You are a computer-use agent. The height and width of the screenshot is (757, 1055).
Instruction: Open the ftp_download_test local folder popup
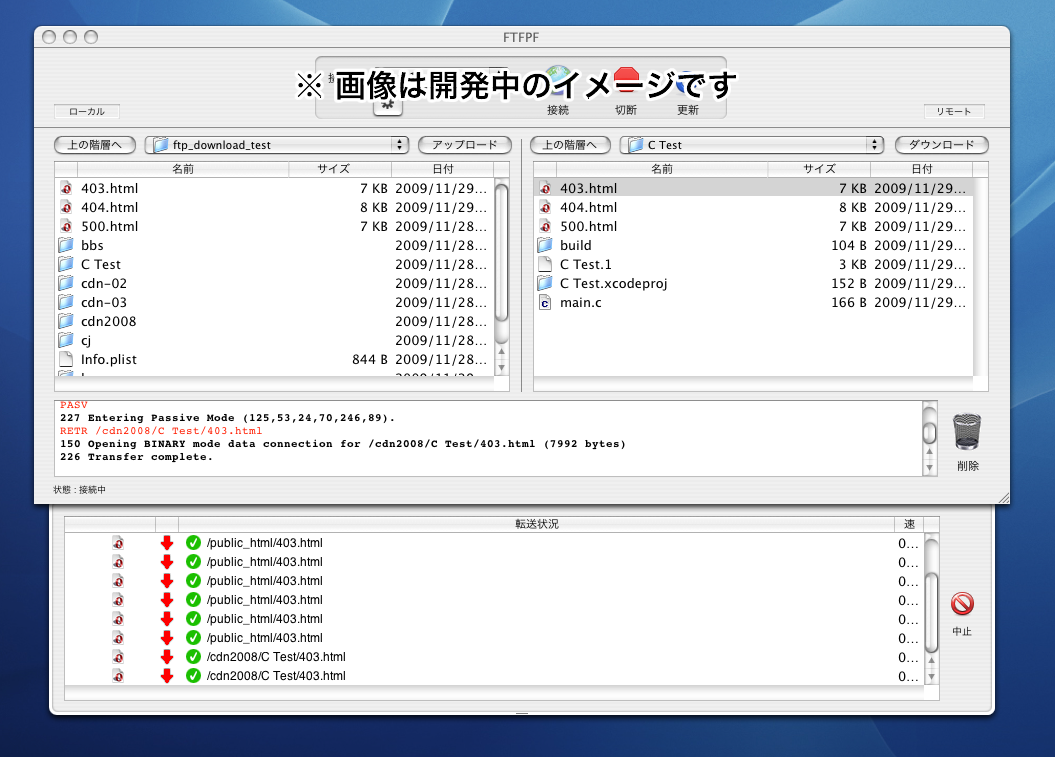pos(277,145)
